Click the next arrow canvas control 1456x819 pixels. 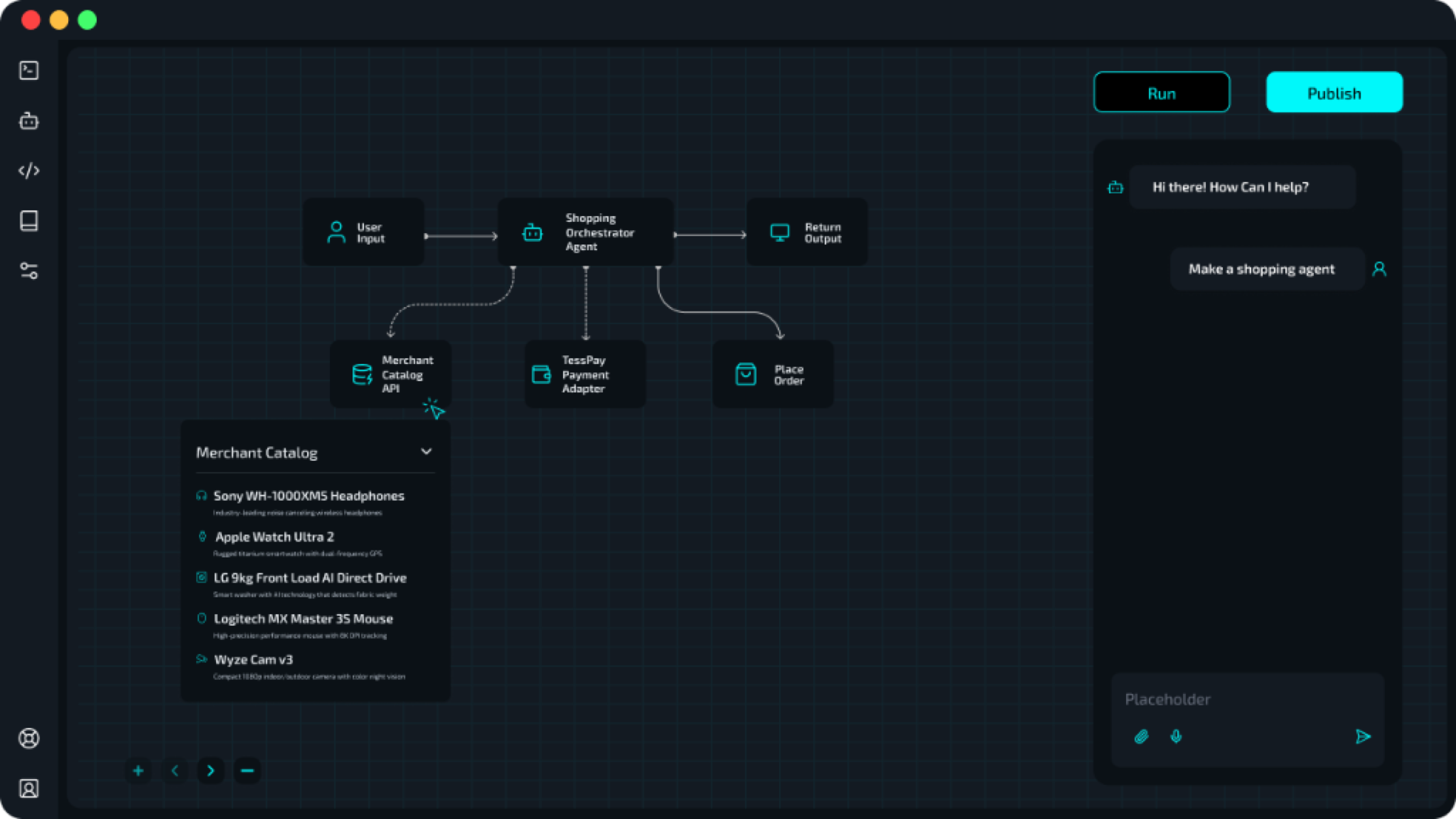pos(211,771)
